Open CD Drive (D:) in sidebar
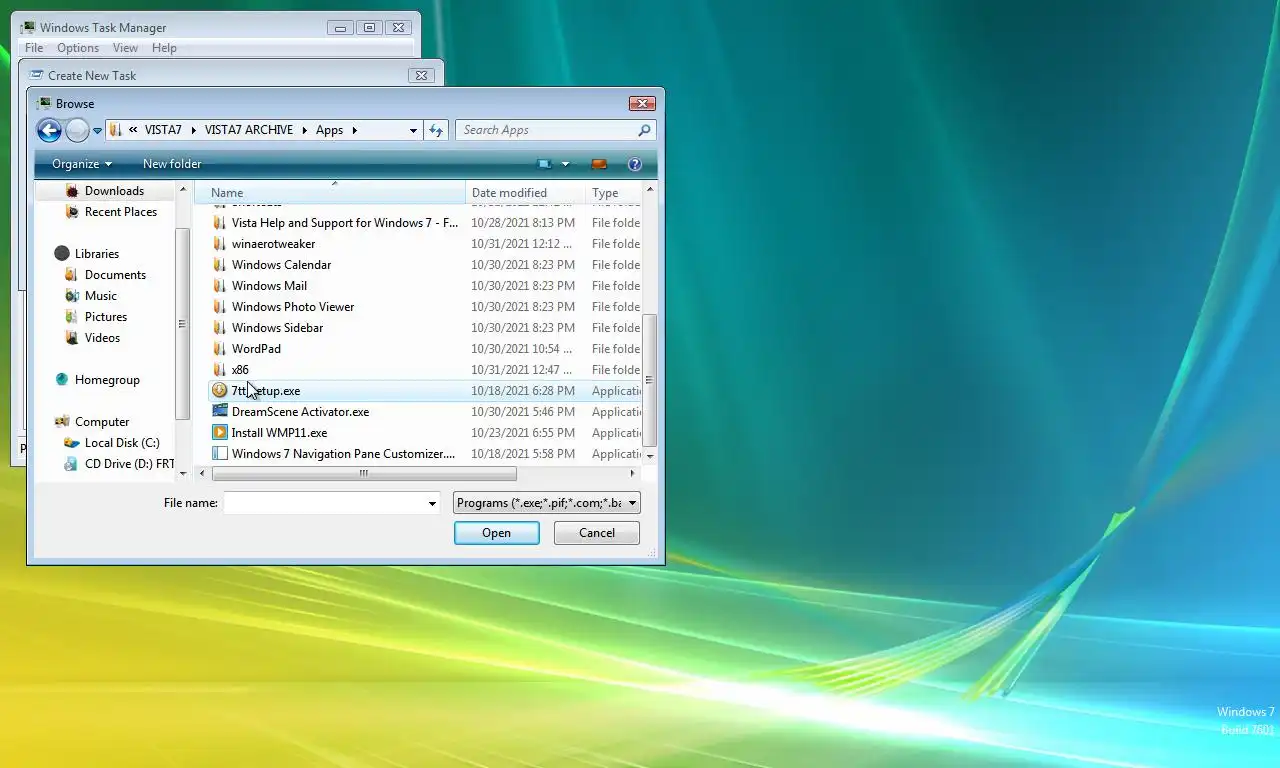Viewport: 1280px width, 768px height. click(129, 464)
